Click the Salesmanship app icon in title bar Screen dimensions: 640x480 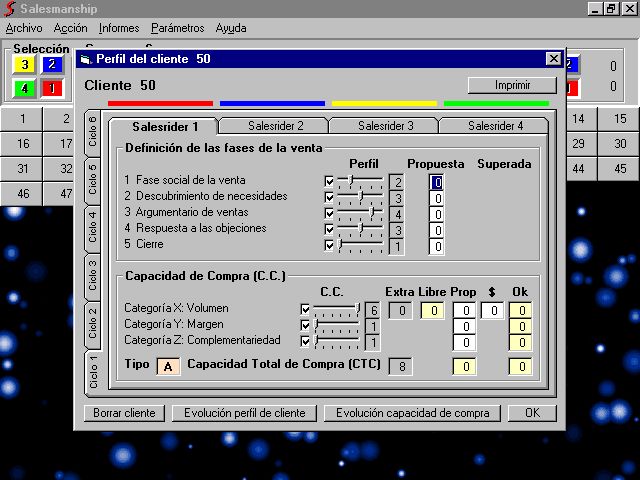tap(10, 8)
